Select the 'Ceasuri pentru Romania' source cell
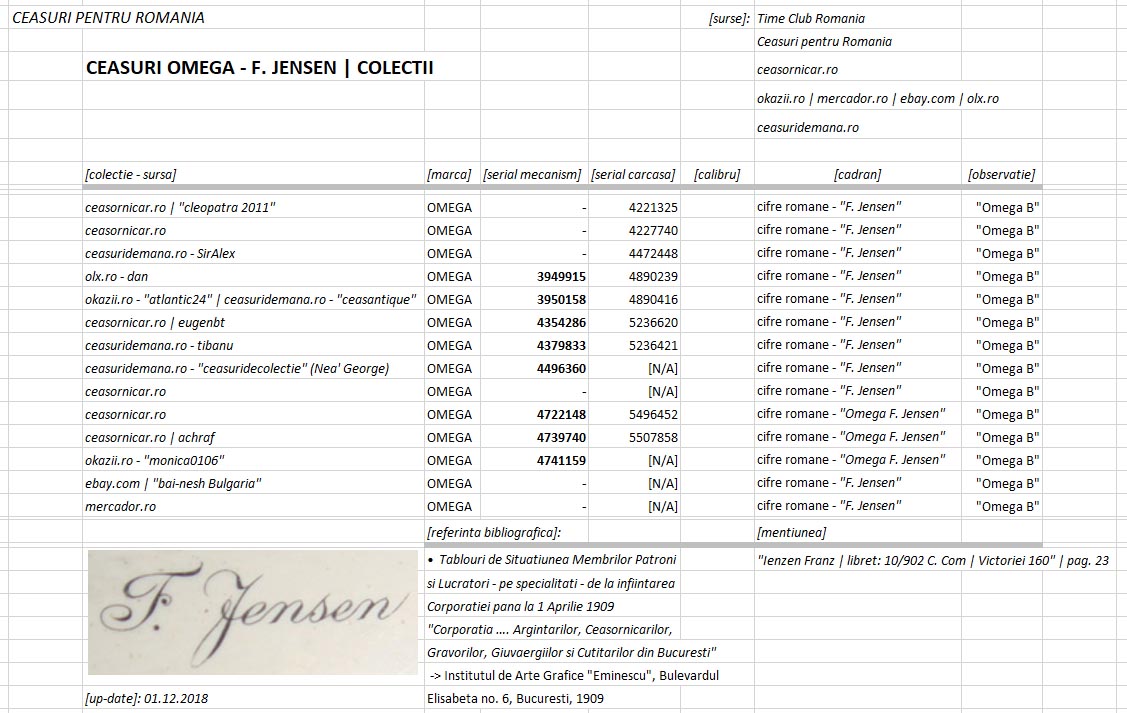 (x=824, y=42)
